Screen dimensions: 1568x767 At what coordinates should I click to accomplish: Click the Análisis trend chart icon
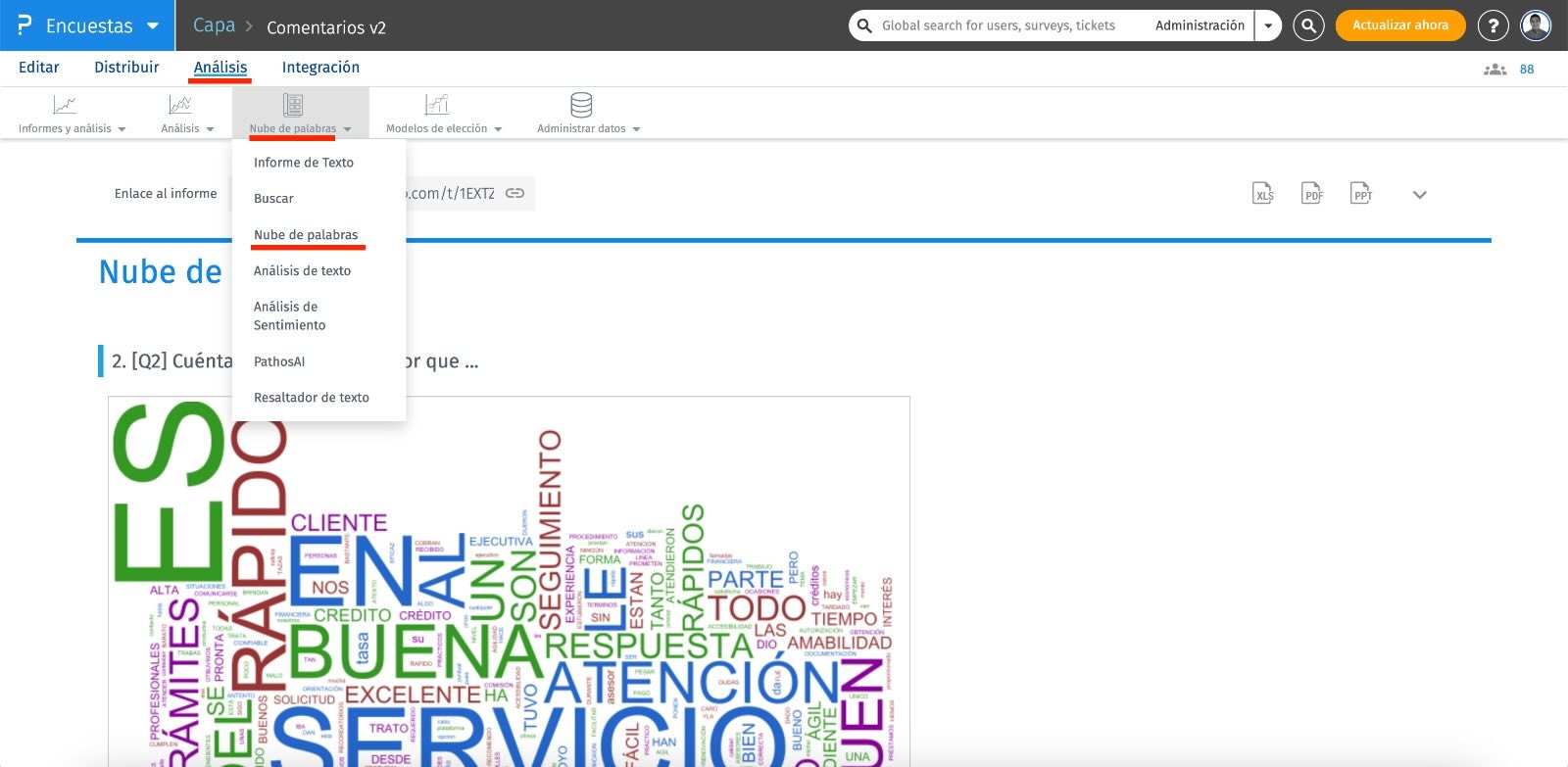pyautogui.click(x=180, y=105)
